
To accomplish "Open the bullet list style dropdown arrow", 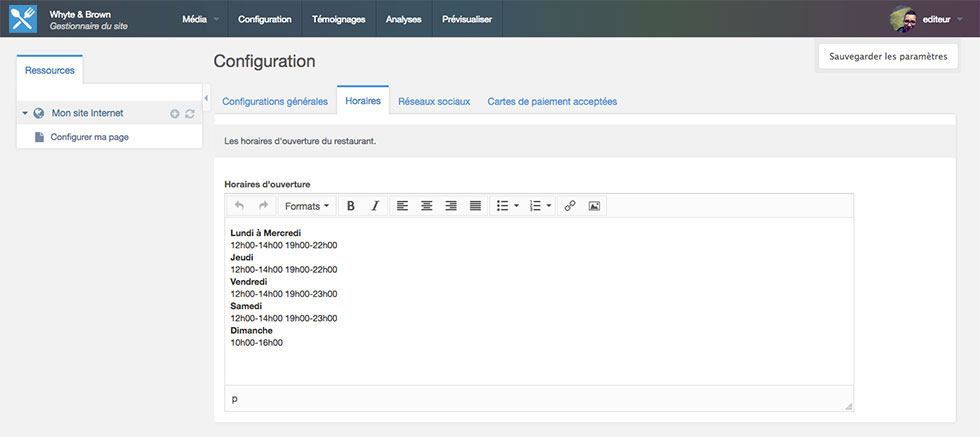I will [x=516, y=206].
